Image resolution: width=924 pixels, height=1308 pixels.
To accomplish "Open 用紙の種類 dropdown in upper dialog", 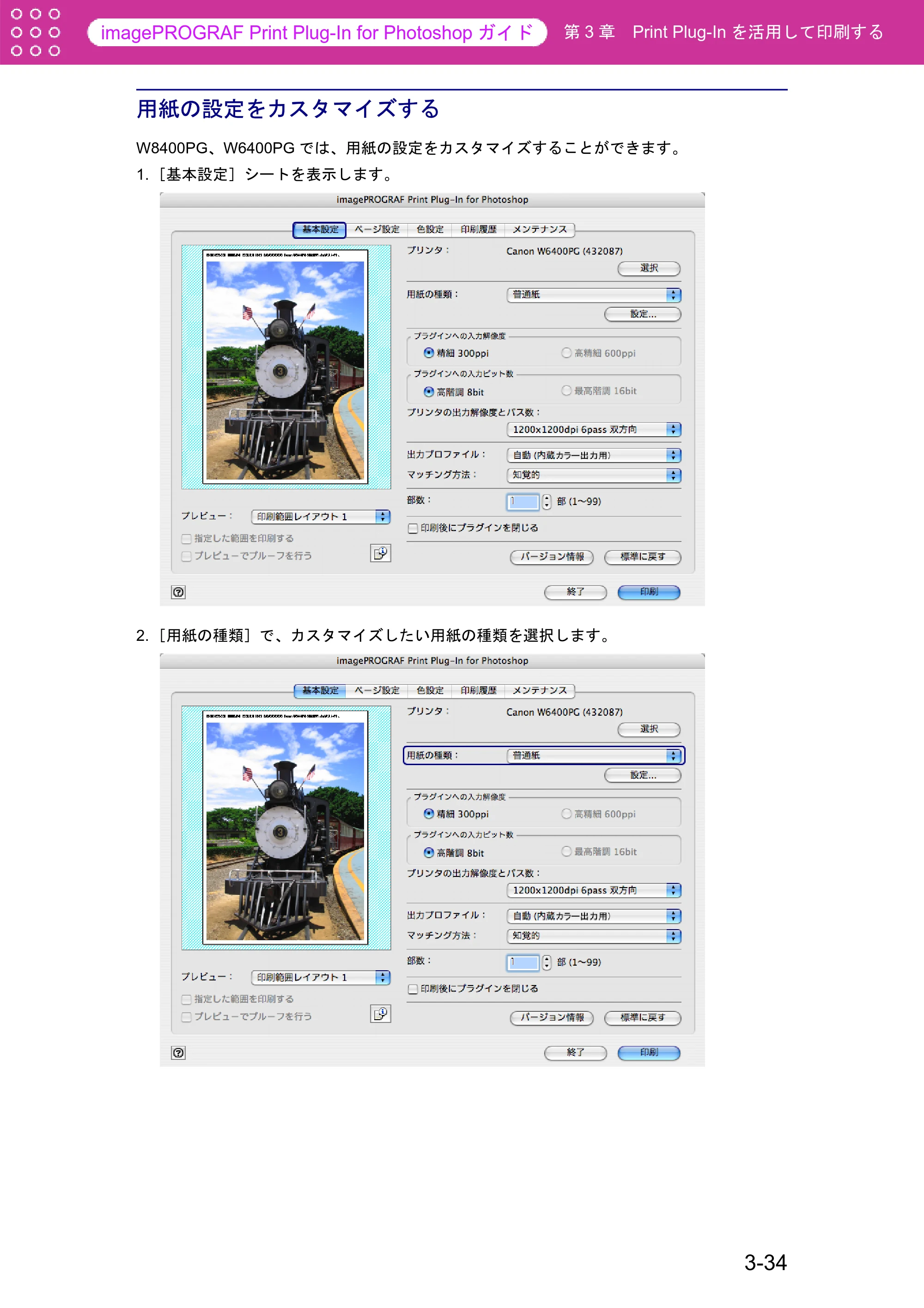I will 594,294.
